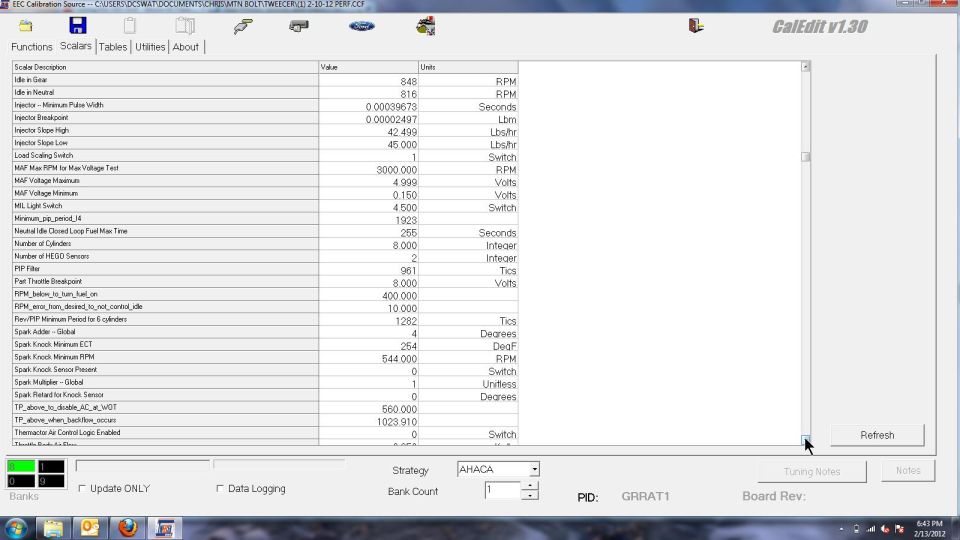Open the Utilities tab

[150, 47]
